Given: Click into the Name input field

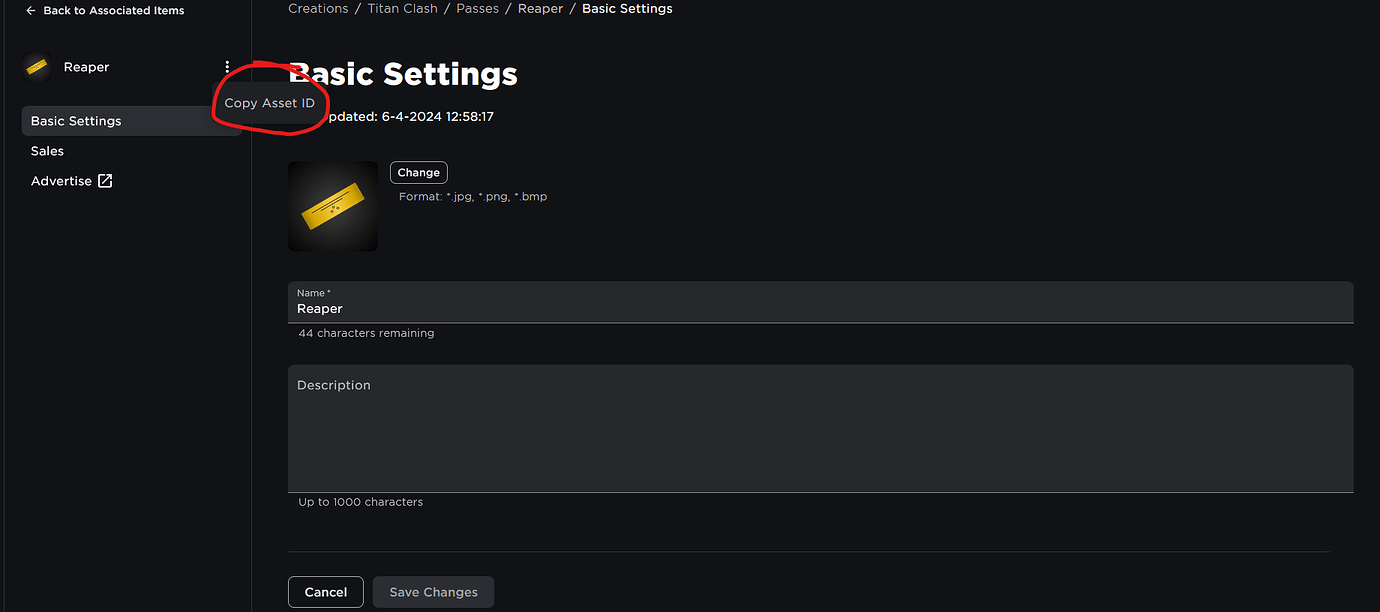Looking at the screenshot, I should pos(820,309).
